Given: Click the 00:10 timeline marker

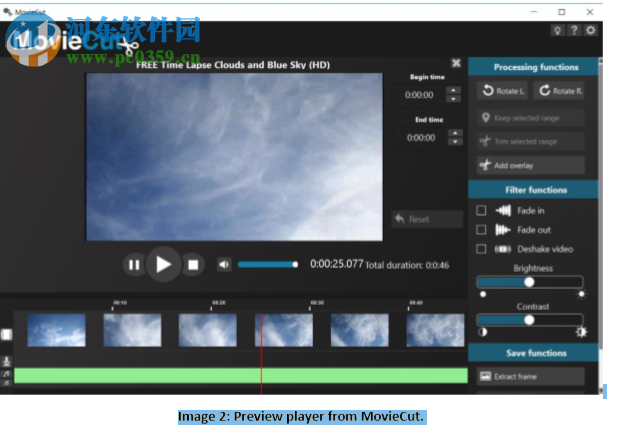Looking at the screenshot, I should pyautogui.click(x=120, y=302).
